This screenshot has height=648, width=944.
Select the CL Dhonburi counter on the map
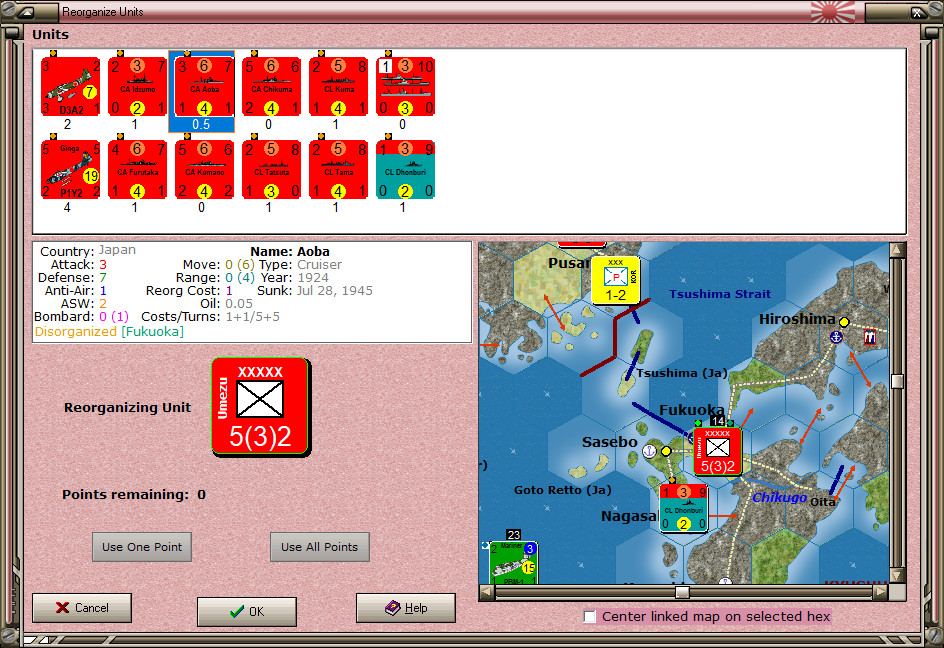coord(683,508)
